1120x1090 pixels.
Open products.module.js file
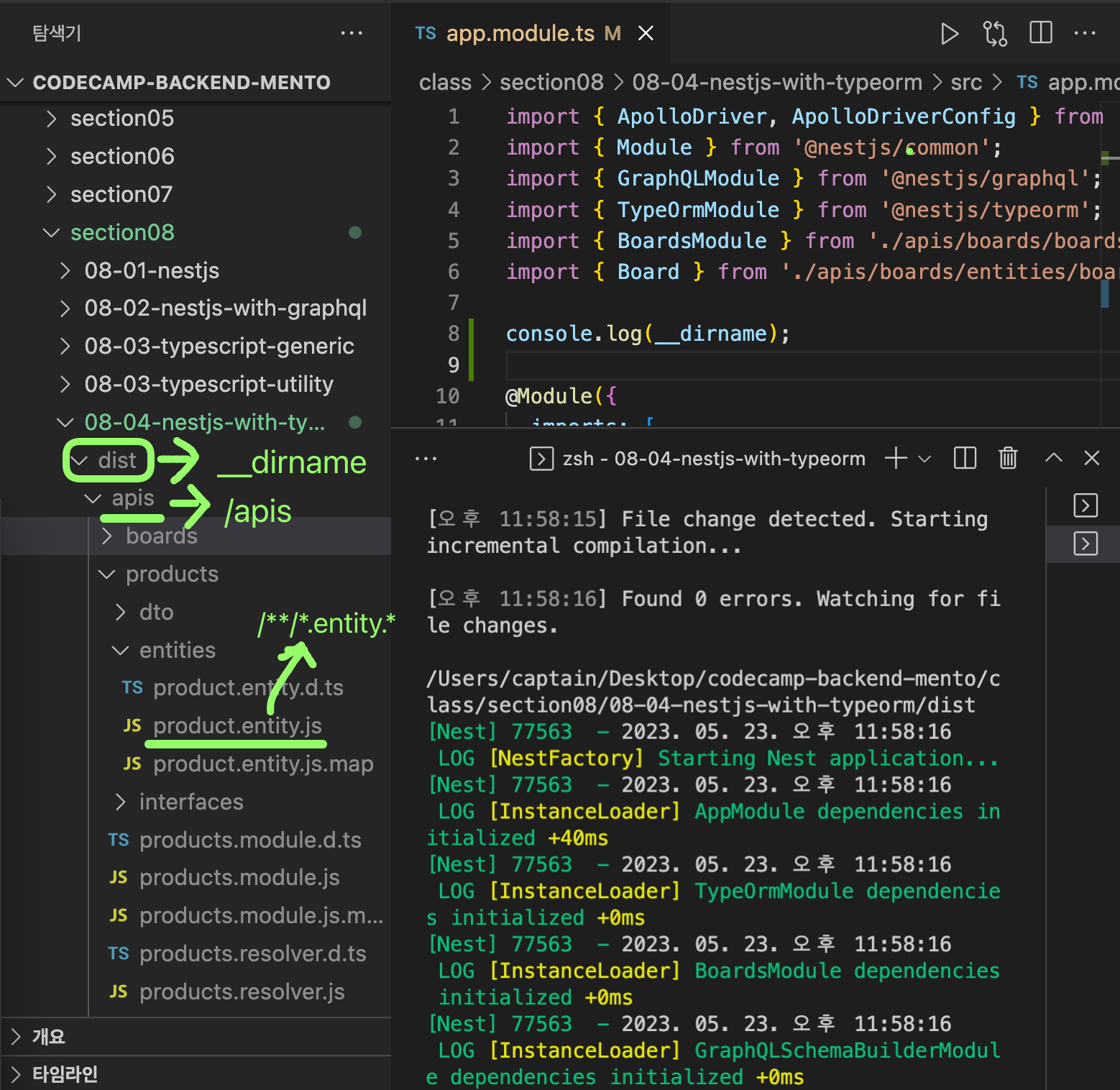coord(196,878)
